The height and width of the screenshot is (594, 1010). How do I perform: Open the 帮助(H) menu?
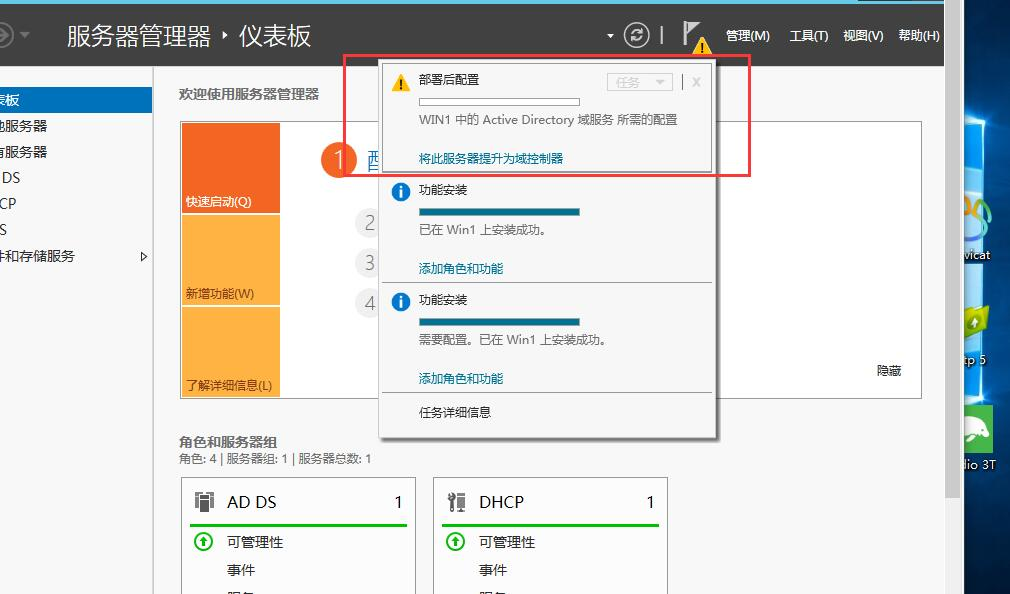click(x=919, y=35)
